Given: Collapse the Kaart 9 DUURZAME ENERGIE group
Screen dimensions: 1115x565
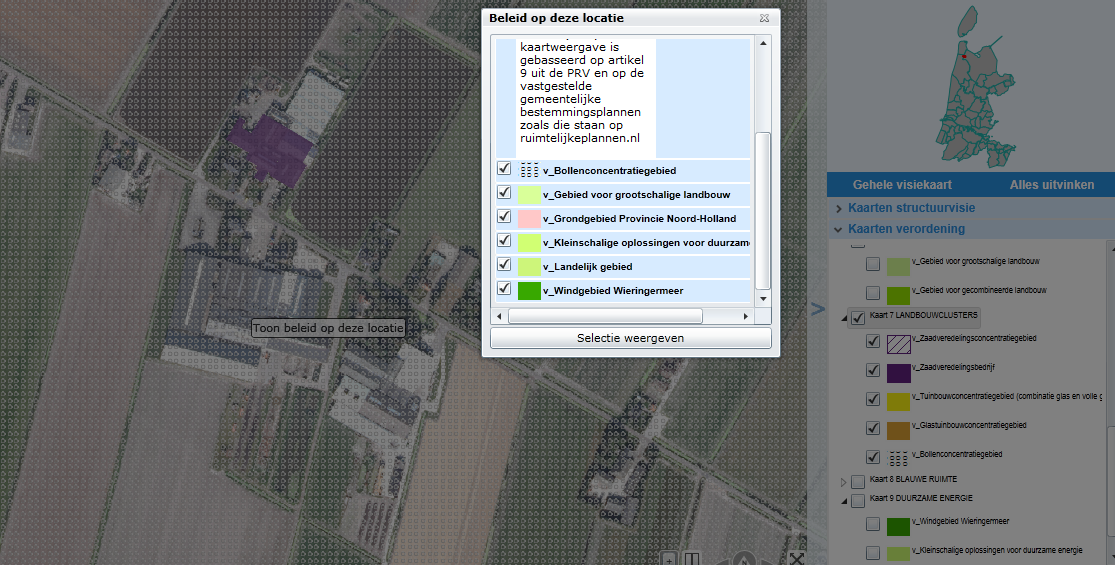Looking at the screenshot, I should (x=842, y=499).
